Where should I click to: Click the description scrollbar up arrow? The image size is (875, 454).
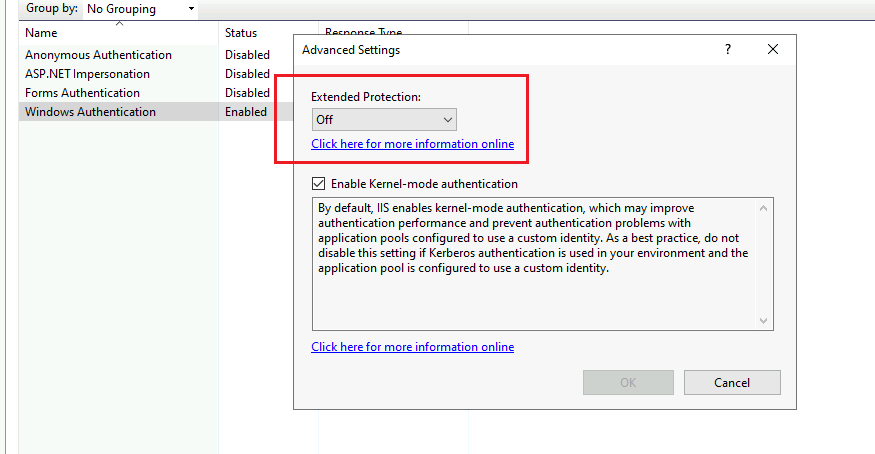click(763, 208)
